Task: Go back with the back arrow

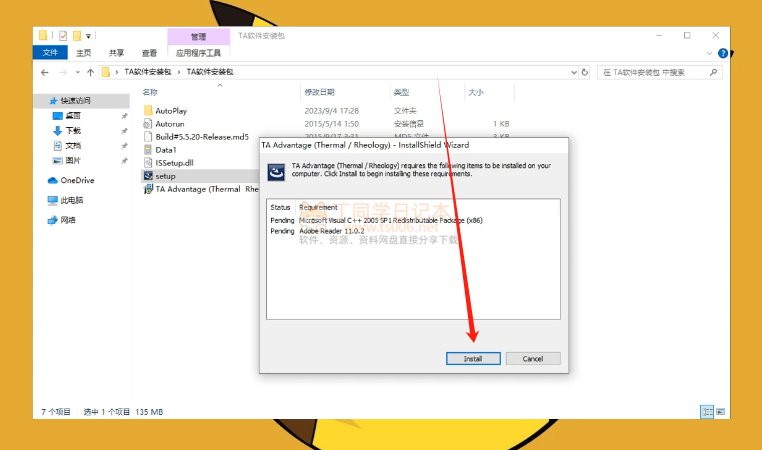Action: [45, 72]
